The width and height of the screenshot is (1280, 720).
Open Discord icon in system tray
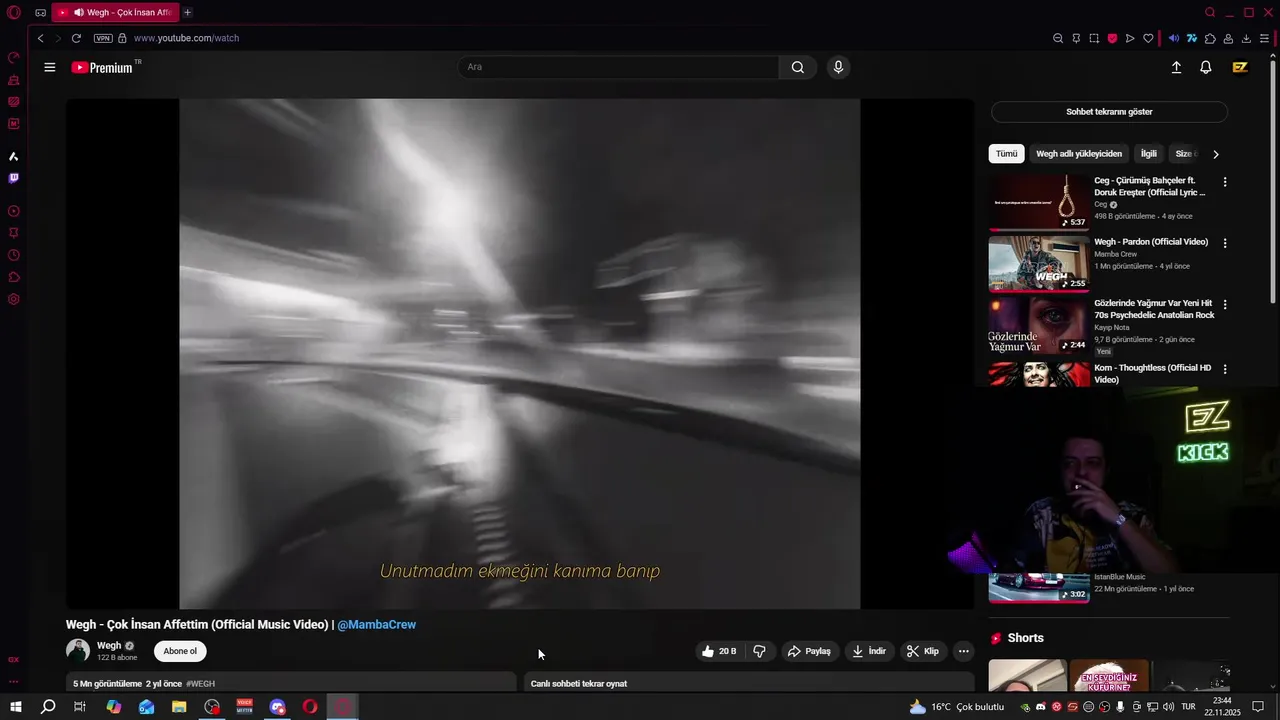click(1041, 707)
